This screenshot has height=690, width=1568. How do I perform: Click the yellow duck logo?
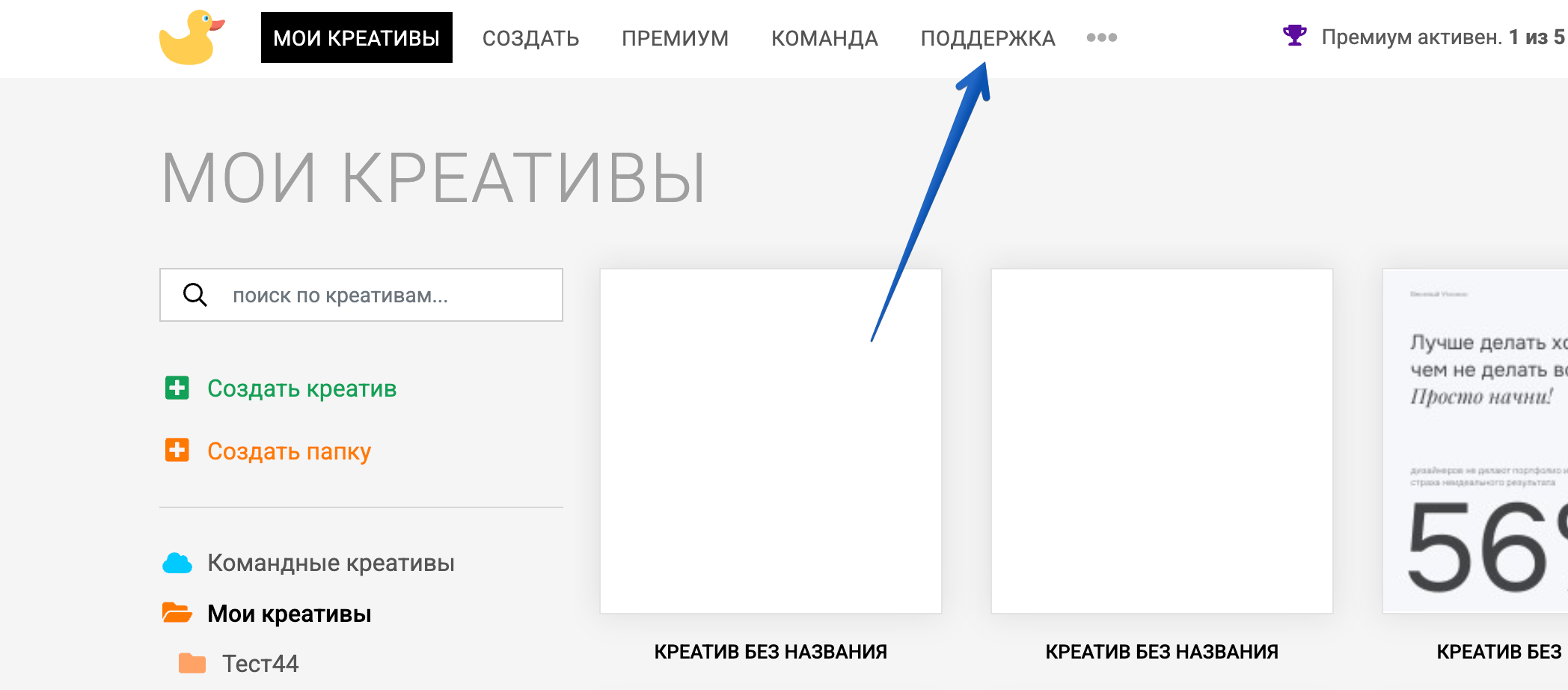[192, 37]
